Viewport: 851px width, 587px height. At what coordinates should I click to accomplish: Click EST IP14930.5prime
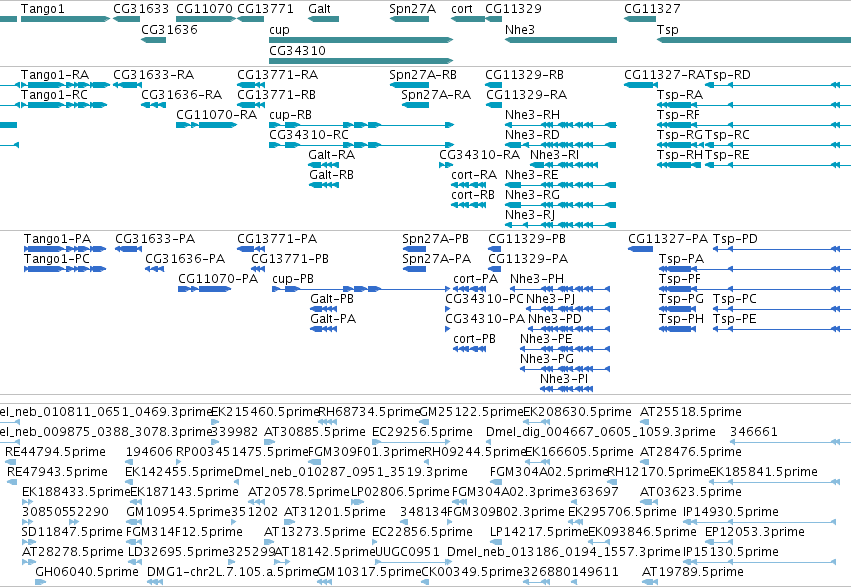pyautogui.click(x=731, y=513)
